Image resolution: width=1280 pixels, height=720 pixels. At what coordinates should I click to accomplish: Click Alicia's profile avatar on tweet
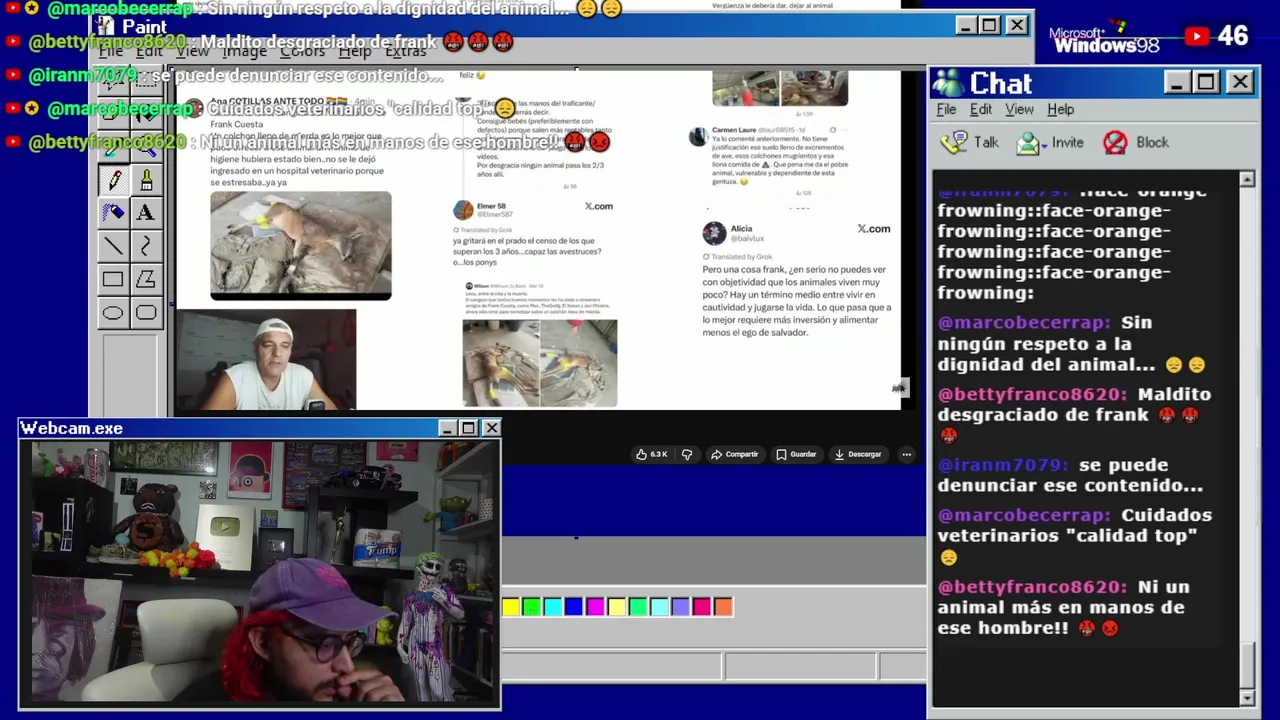[714, 233]
